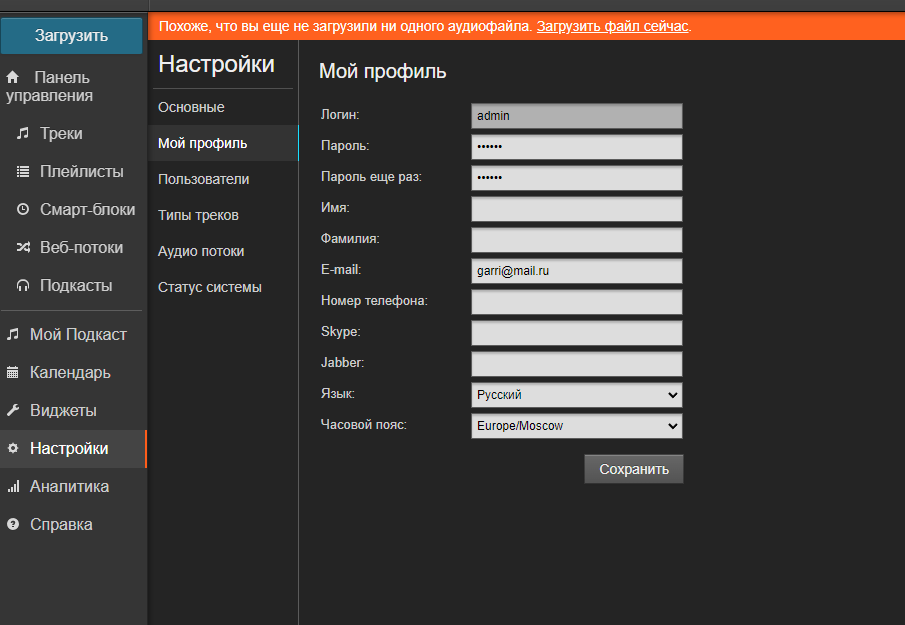Open the Календарь label

(x=70, y=372)
